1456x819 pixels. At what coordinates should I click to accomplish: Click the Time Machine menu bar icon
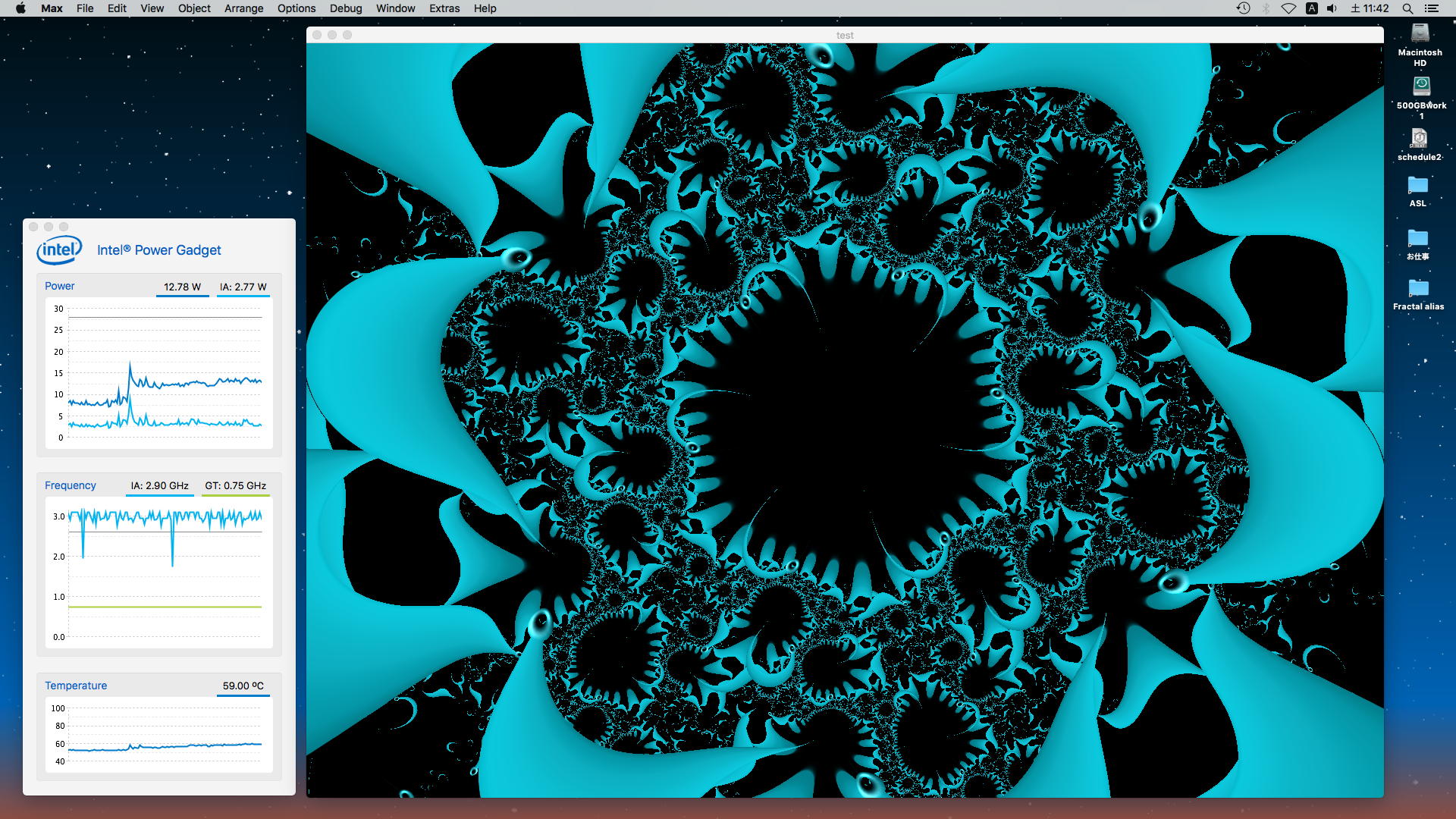pyautogui.click(x=1243, y=8)
